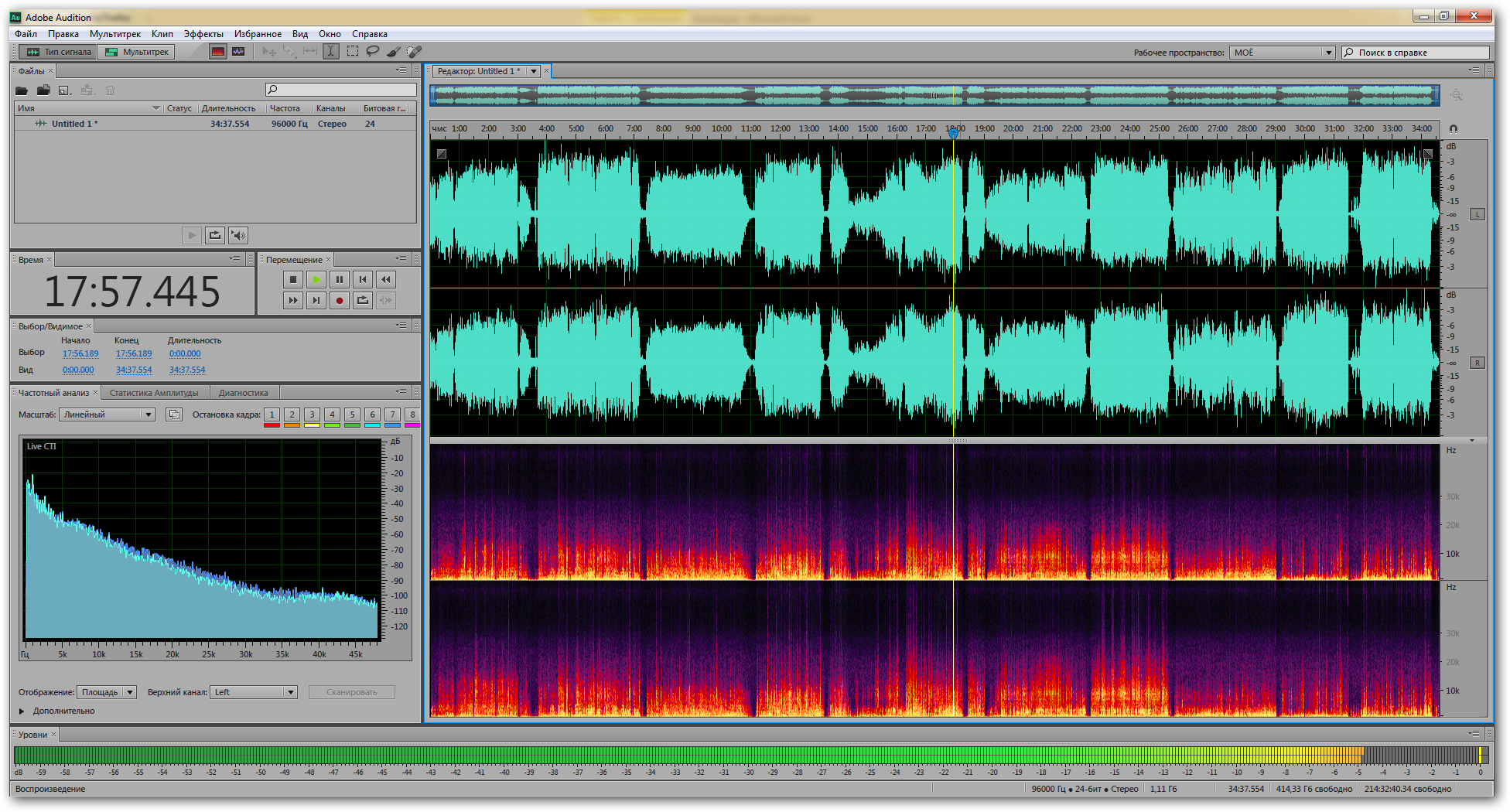
Task: Click the Open File folder icon
Action: 22,90
